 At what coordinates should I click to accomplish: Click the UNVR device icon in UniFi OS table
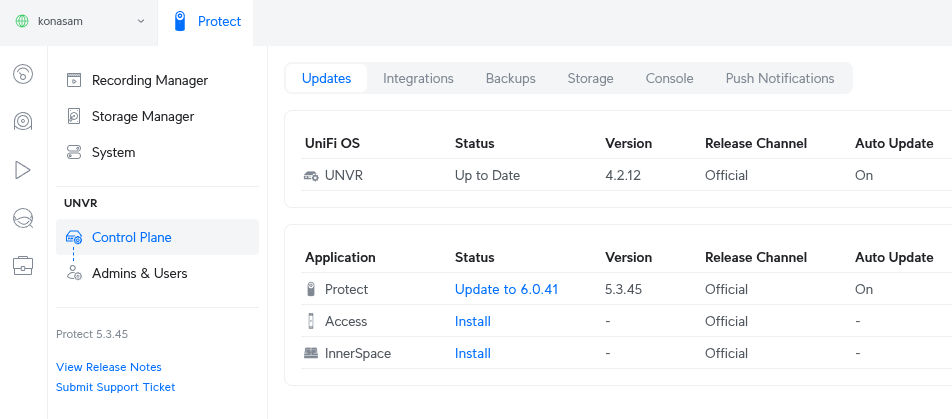pyautogui.click(x=311, y=176)
